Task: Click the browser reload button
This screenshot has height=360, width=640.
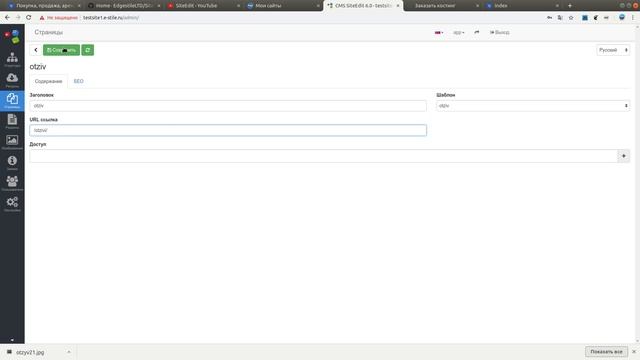Action: (x=29, y=18)
